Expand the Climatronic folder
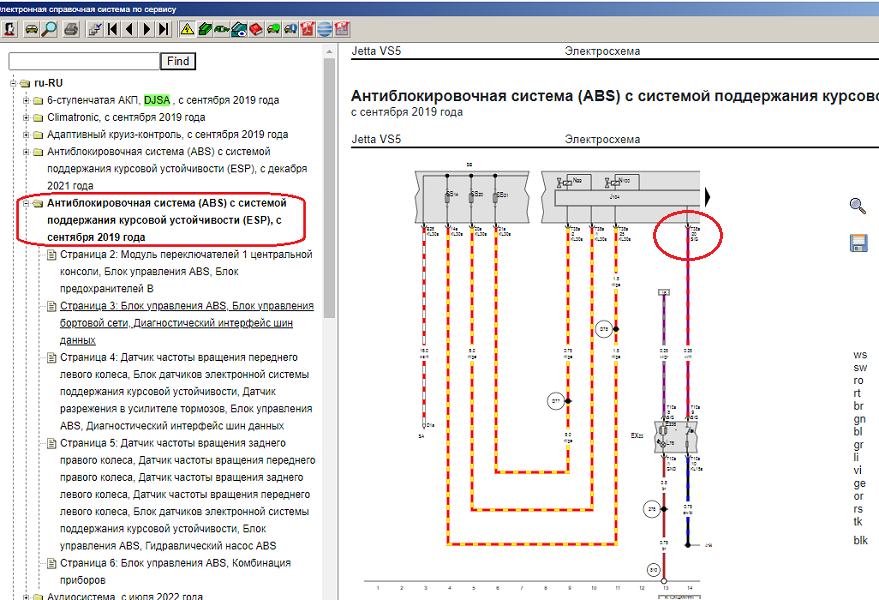The width and height of the screenshot is (879, 600). coord(26,118)
